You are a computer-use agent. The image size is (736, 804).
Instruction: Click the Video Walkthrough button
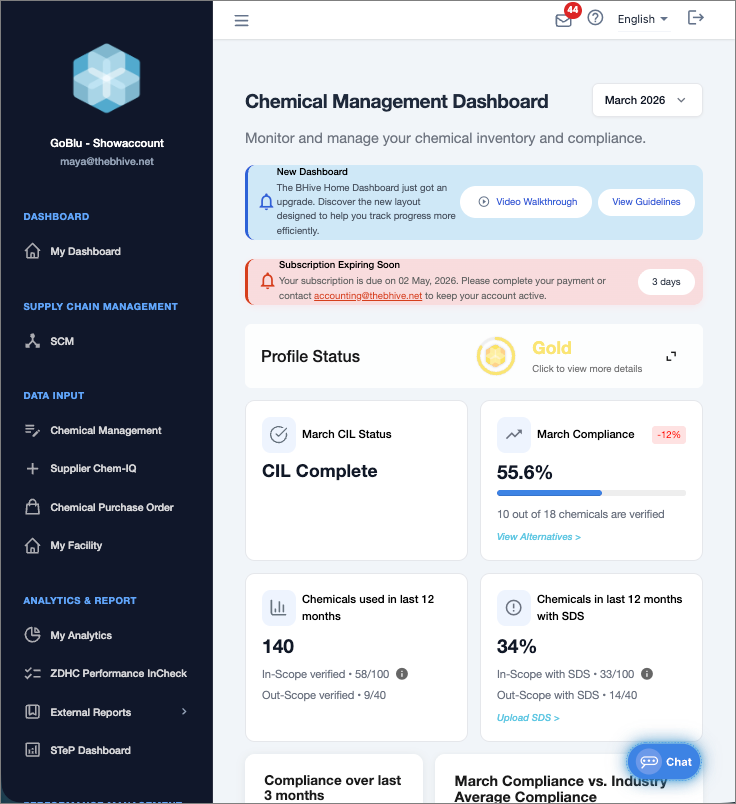tap(526, 202)
